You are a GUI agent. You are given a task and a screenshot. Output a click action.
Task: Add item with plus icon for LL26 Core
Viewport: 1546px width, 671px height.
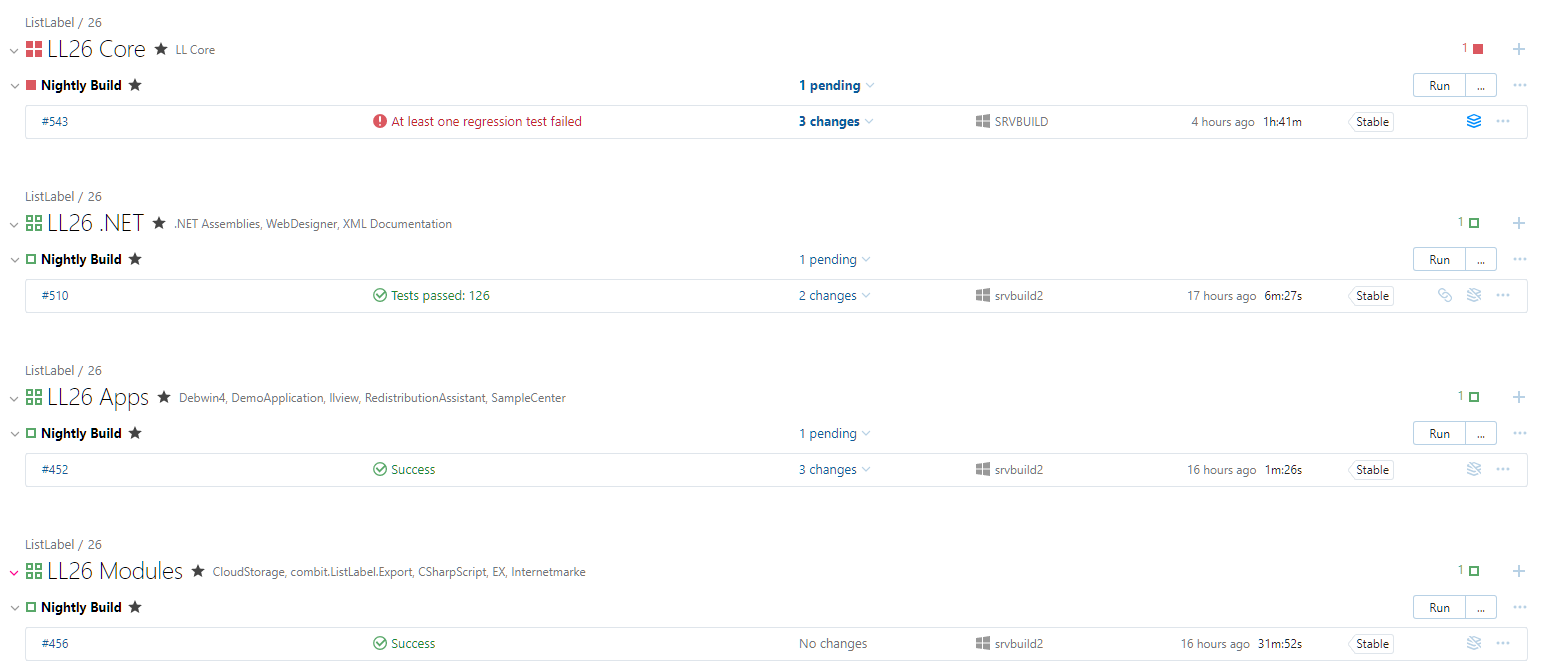1519,49
